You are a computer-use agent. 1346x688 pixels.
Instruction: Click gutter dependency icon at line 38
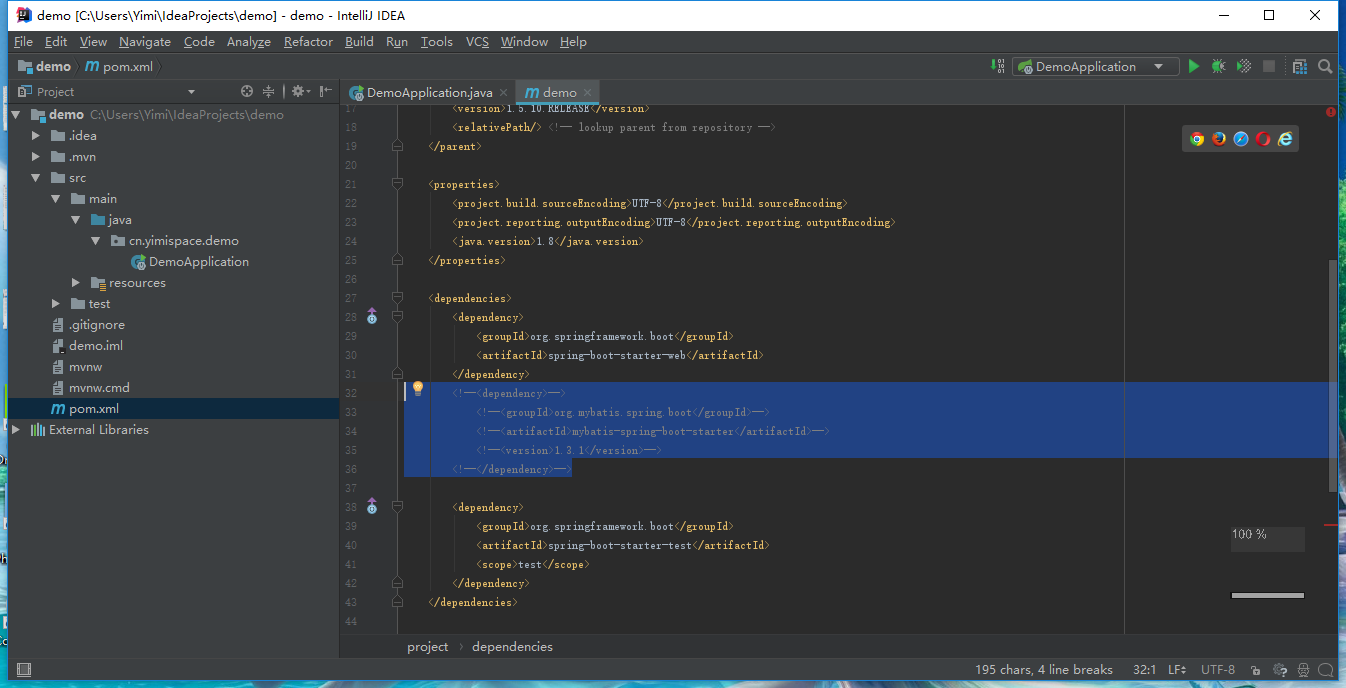(x=372, y=507)
